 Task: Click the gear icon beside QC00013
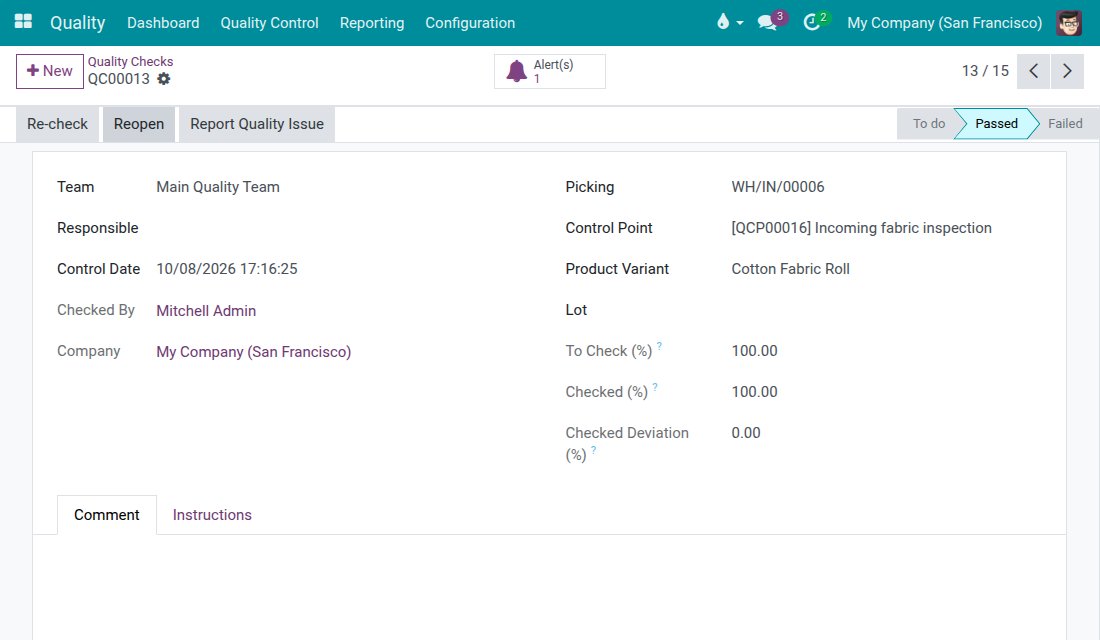click(163, 79)
